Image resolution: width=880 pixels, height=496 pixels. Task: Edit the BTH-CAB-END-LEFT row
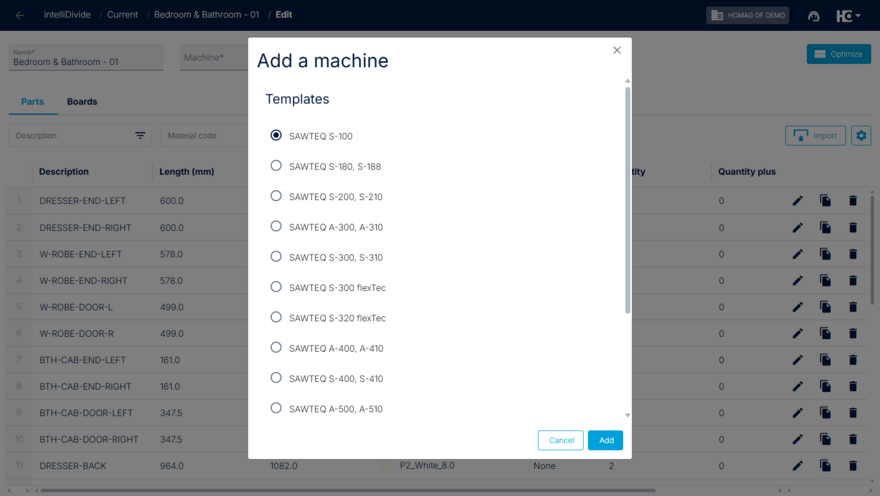798,360
